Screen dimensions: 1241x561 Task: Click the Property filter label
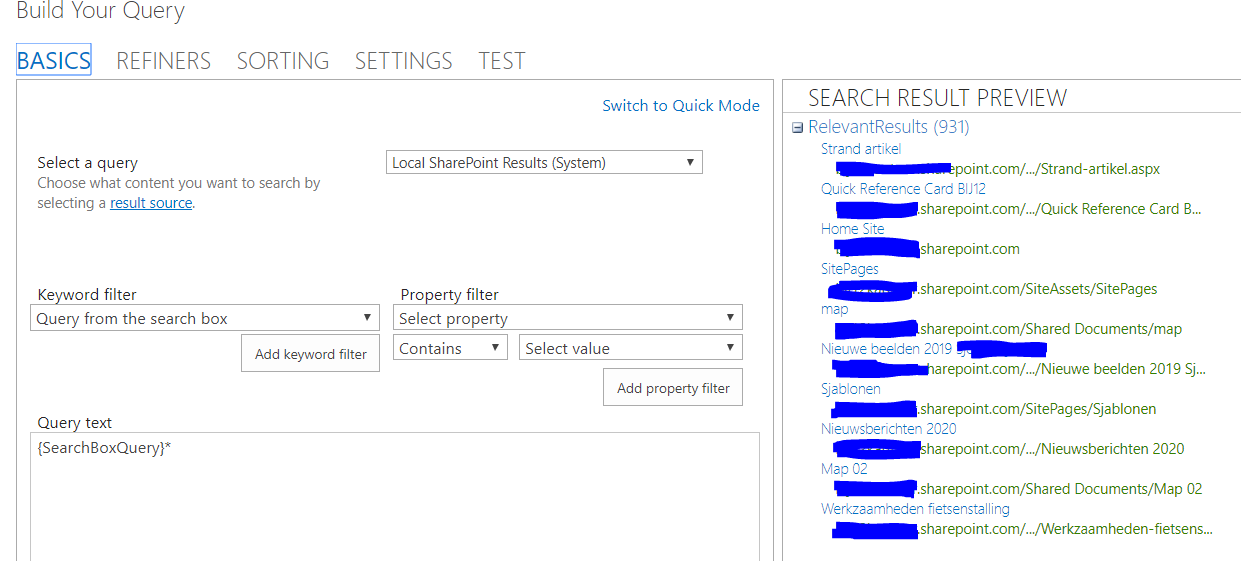[449, 295]
